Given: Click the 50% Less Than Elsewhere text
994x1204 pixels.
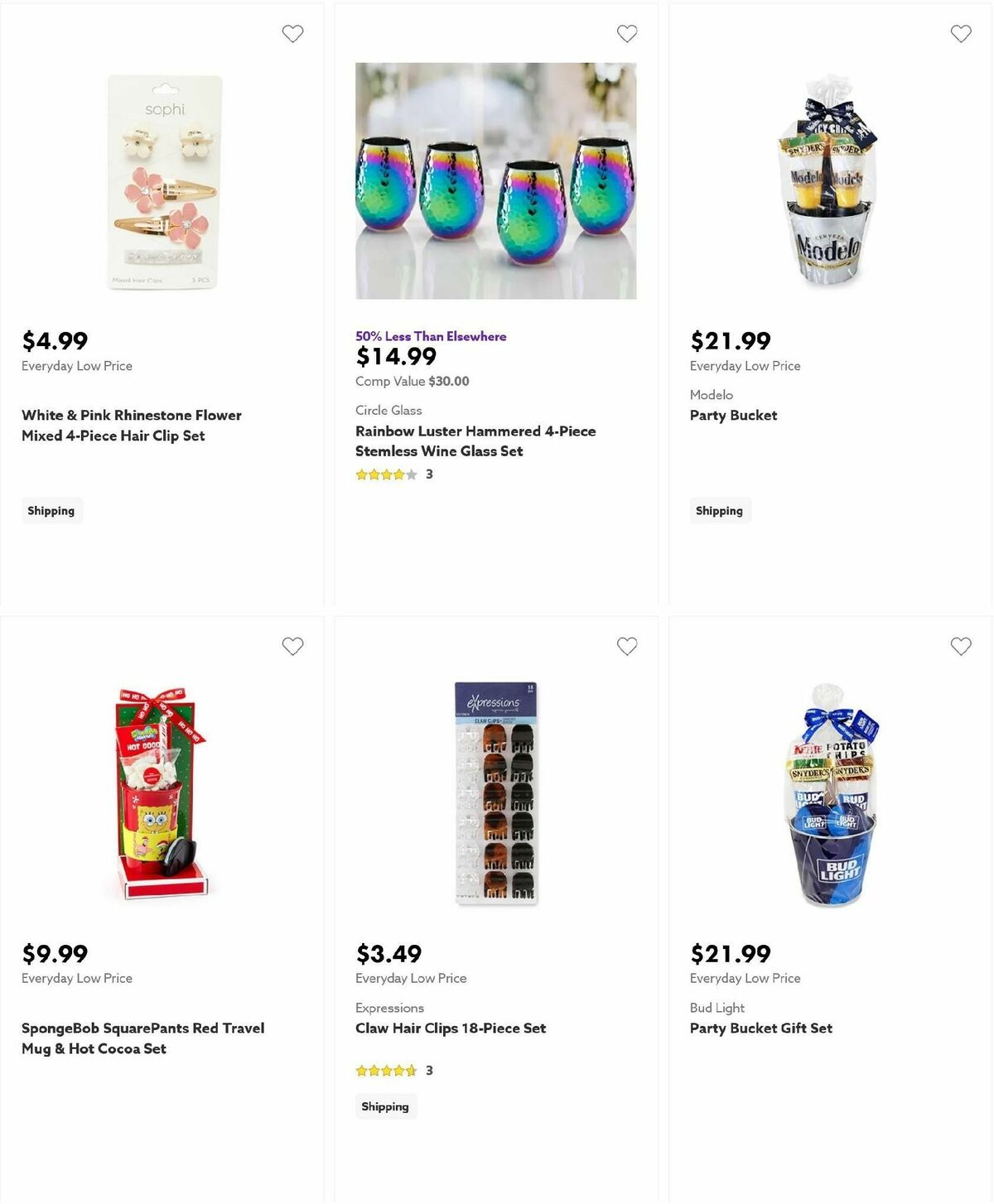Looking at the screenshot, I should (x=430, y=336).
